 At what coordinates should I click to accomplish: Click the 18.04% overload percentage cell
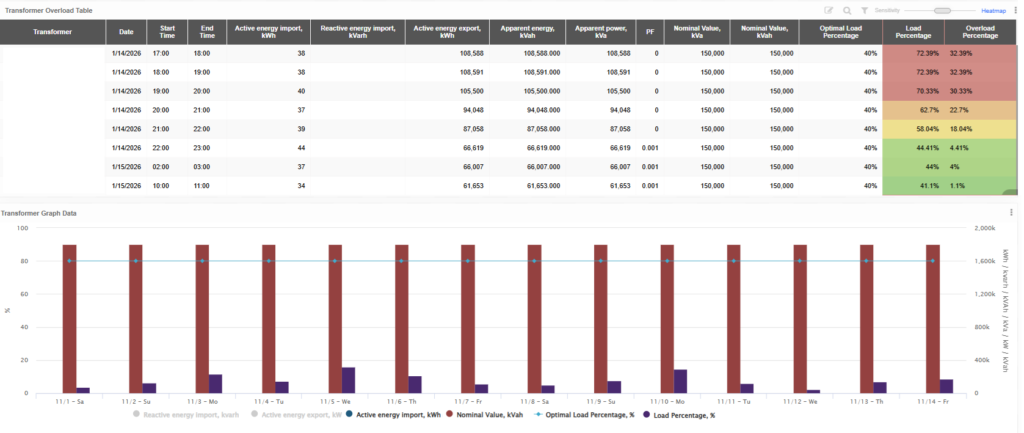(x=981, y=129)
